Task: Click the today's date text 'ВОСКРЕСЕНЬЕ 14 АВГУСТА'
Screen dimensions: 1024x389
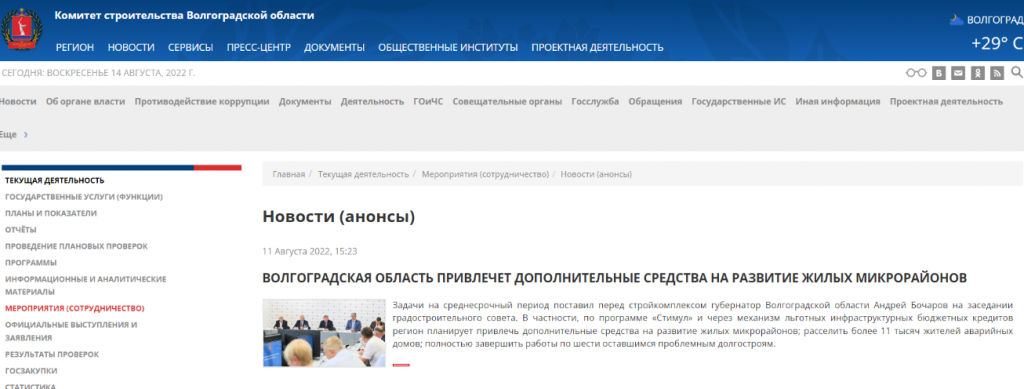Action: (103, 73)
